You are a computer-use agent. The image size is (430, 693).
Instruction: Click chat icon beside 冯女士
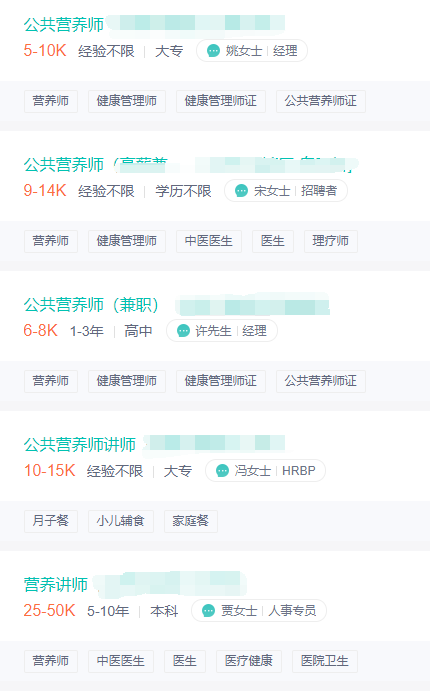(x=222, y=471)
